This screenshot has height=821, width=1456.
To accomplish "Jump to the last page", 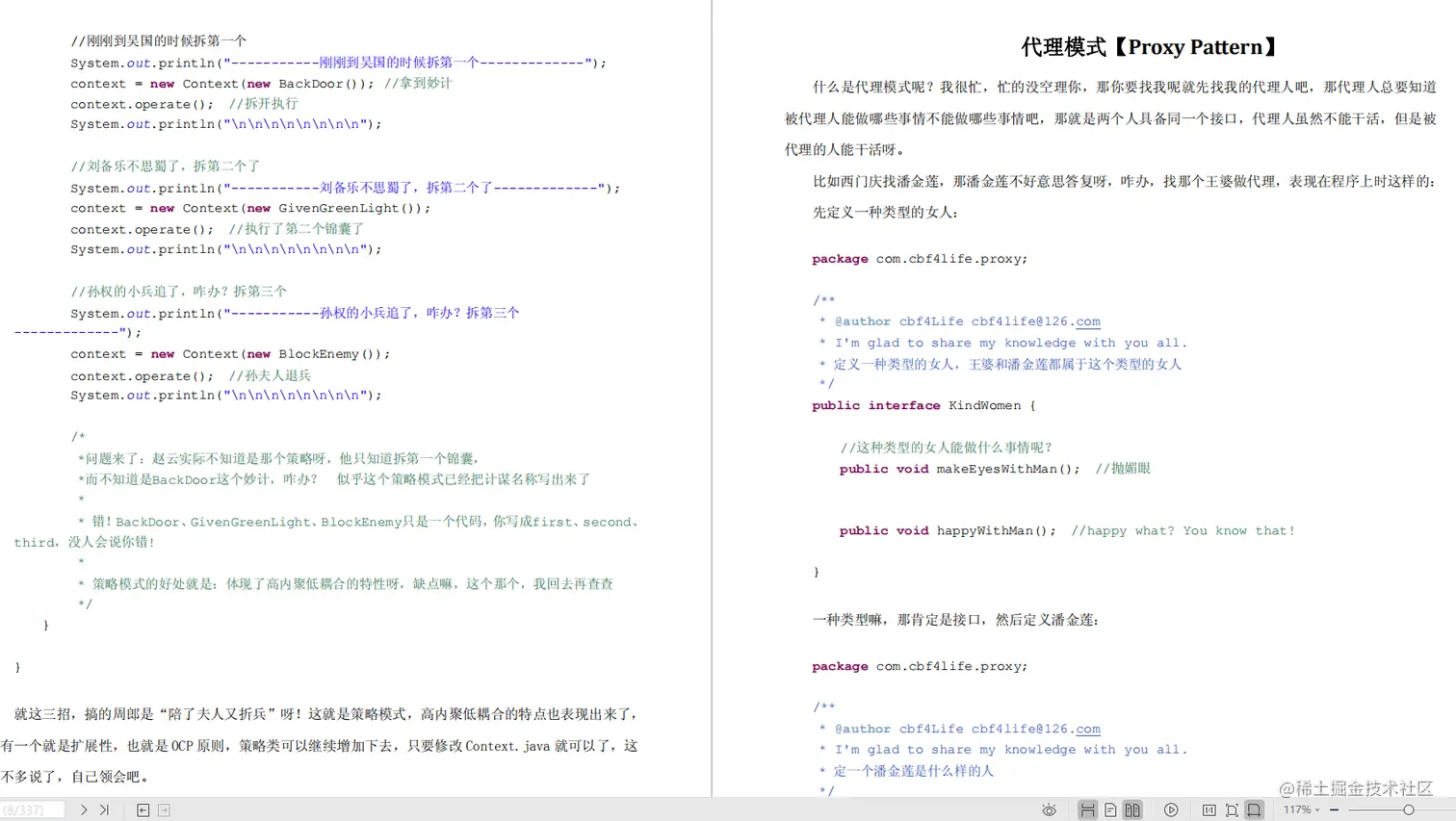I will click(104, 809).
